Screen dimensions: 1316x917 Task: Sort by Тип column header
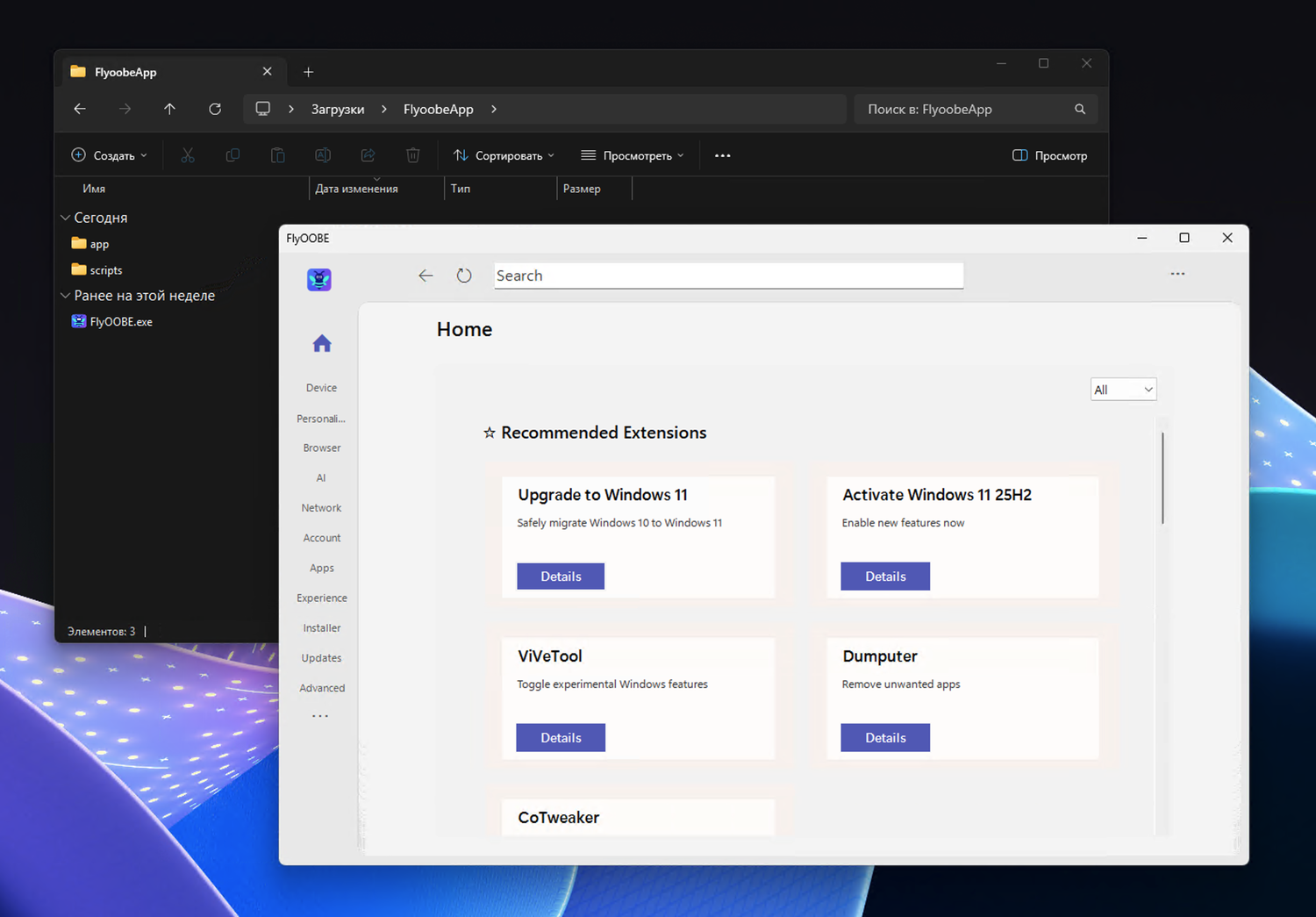click(461, 189)
